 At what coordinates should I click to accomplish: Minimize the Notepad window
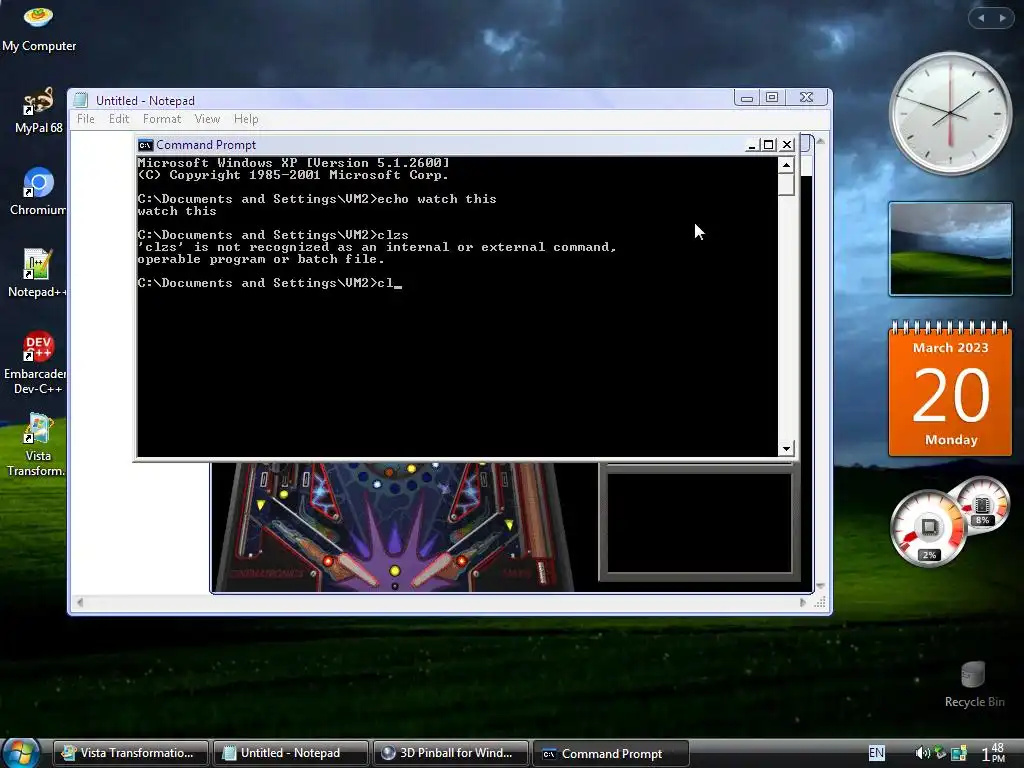click(x=747, y=97)
